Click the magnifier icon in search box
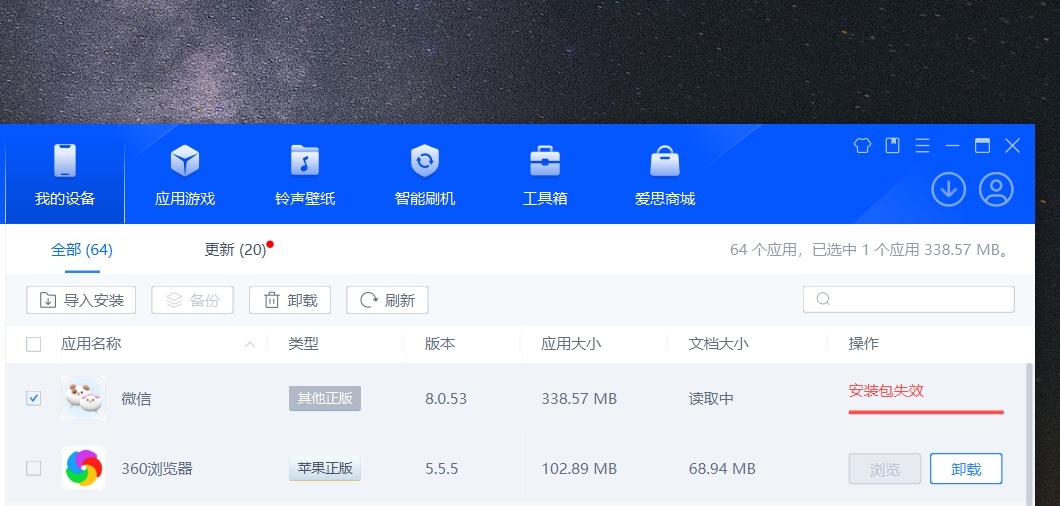Screen dimensions: 1060x506 coord(823,299)
